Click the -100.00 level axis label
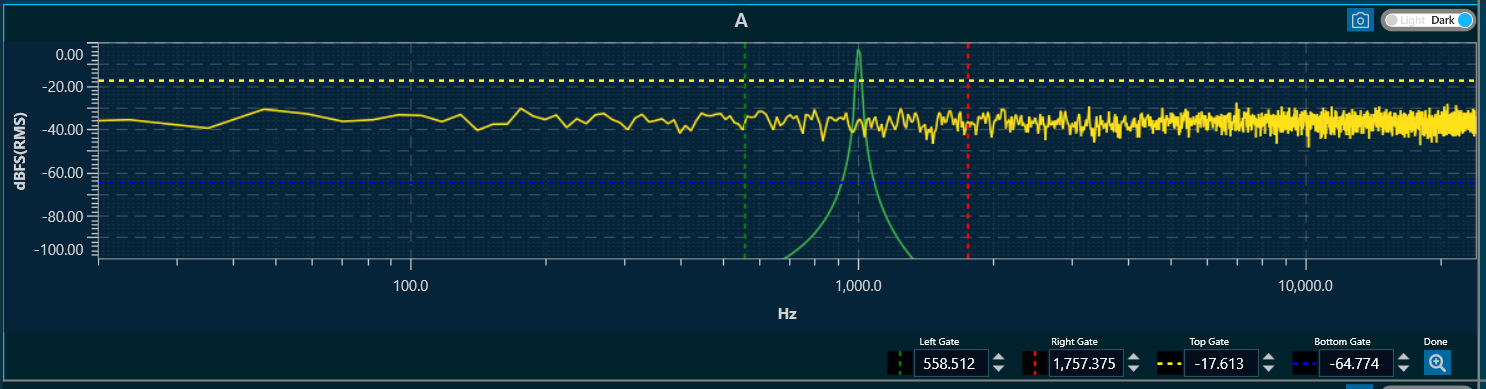This screenshot has height=389, width=1486. (59, 249)
